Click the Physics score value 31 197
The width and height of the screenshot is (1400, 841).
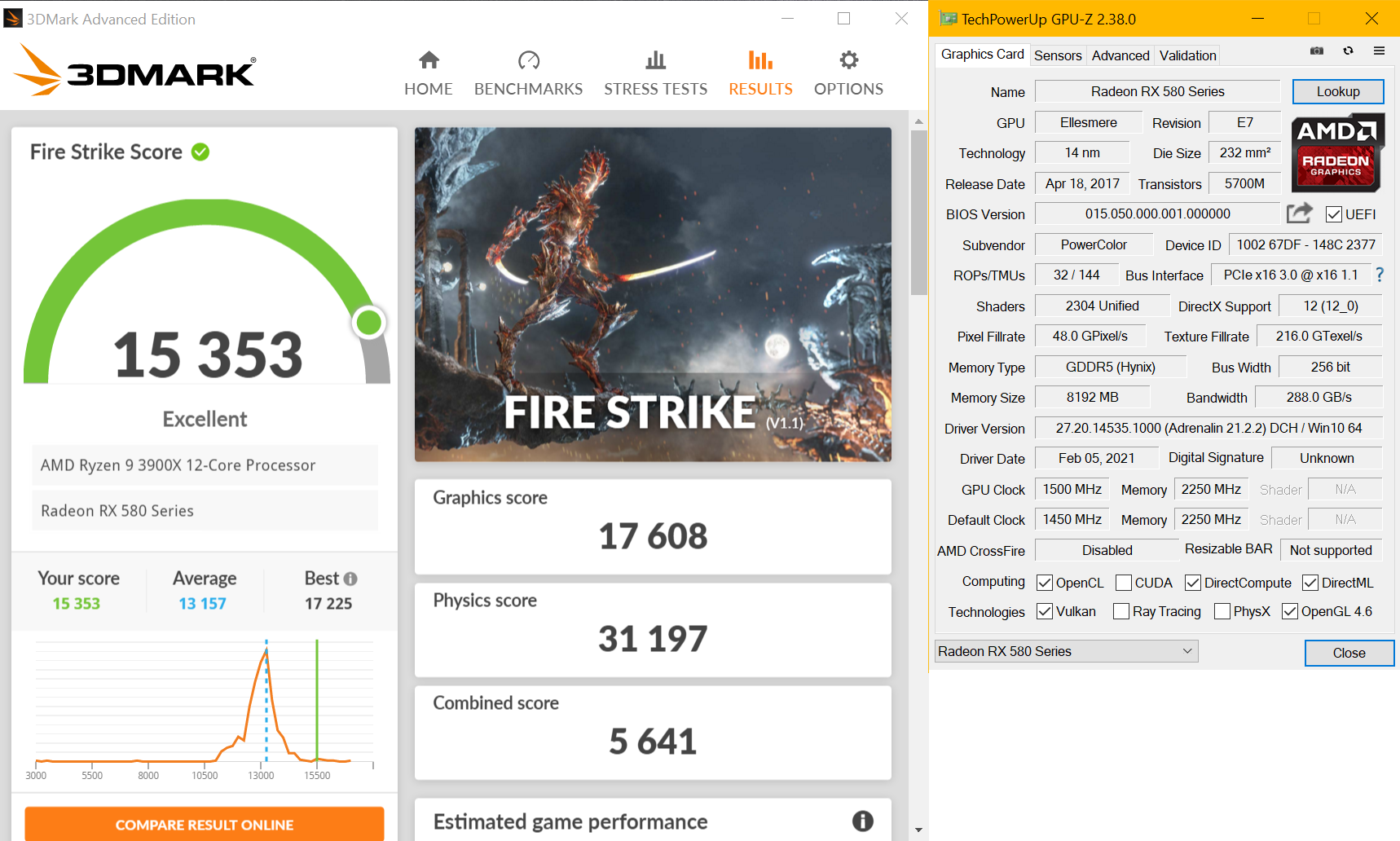pyautogui.click(x=653, y=639)
